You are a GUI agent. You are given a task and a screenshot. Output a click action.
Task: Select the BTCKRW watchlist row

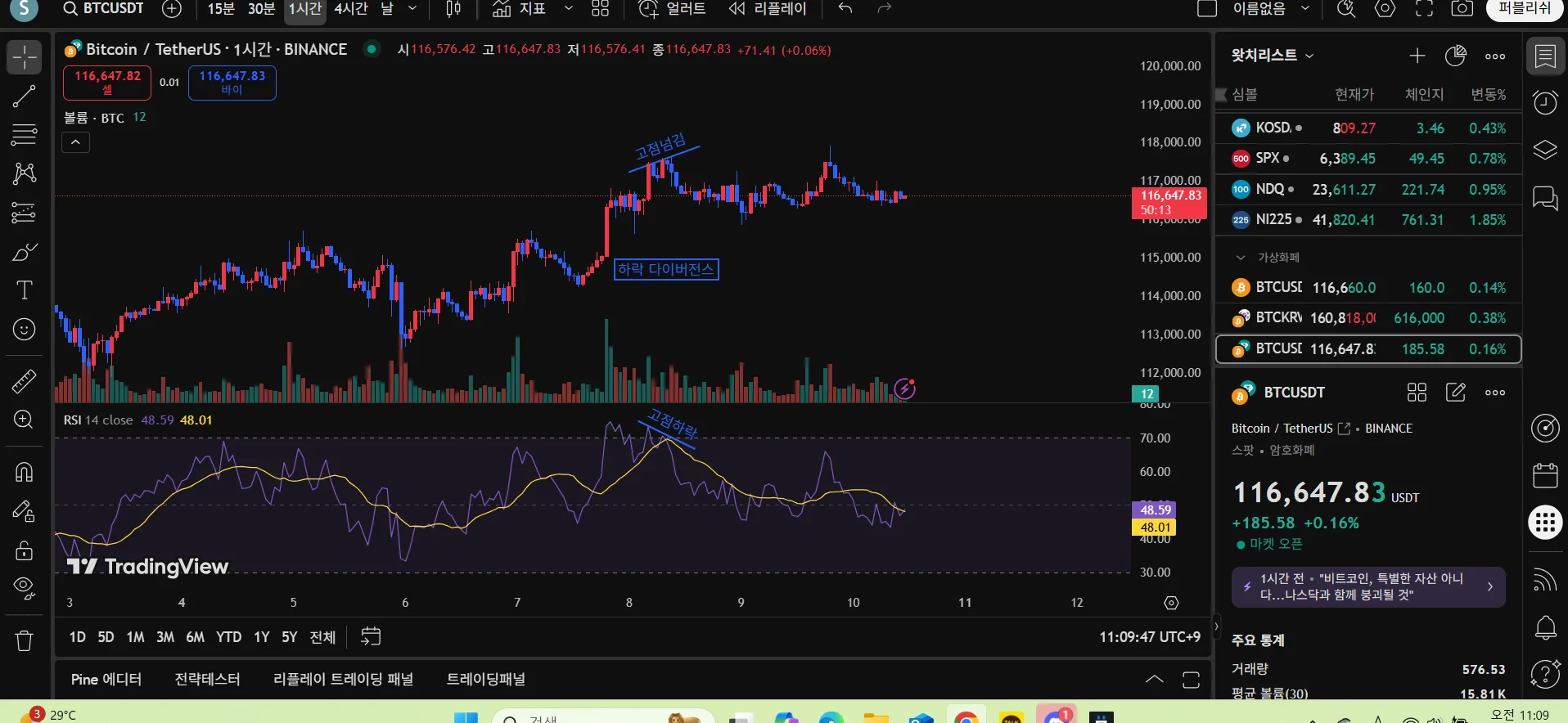(x=1368, y=318)
